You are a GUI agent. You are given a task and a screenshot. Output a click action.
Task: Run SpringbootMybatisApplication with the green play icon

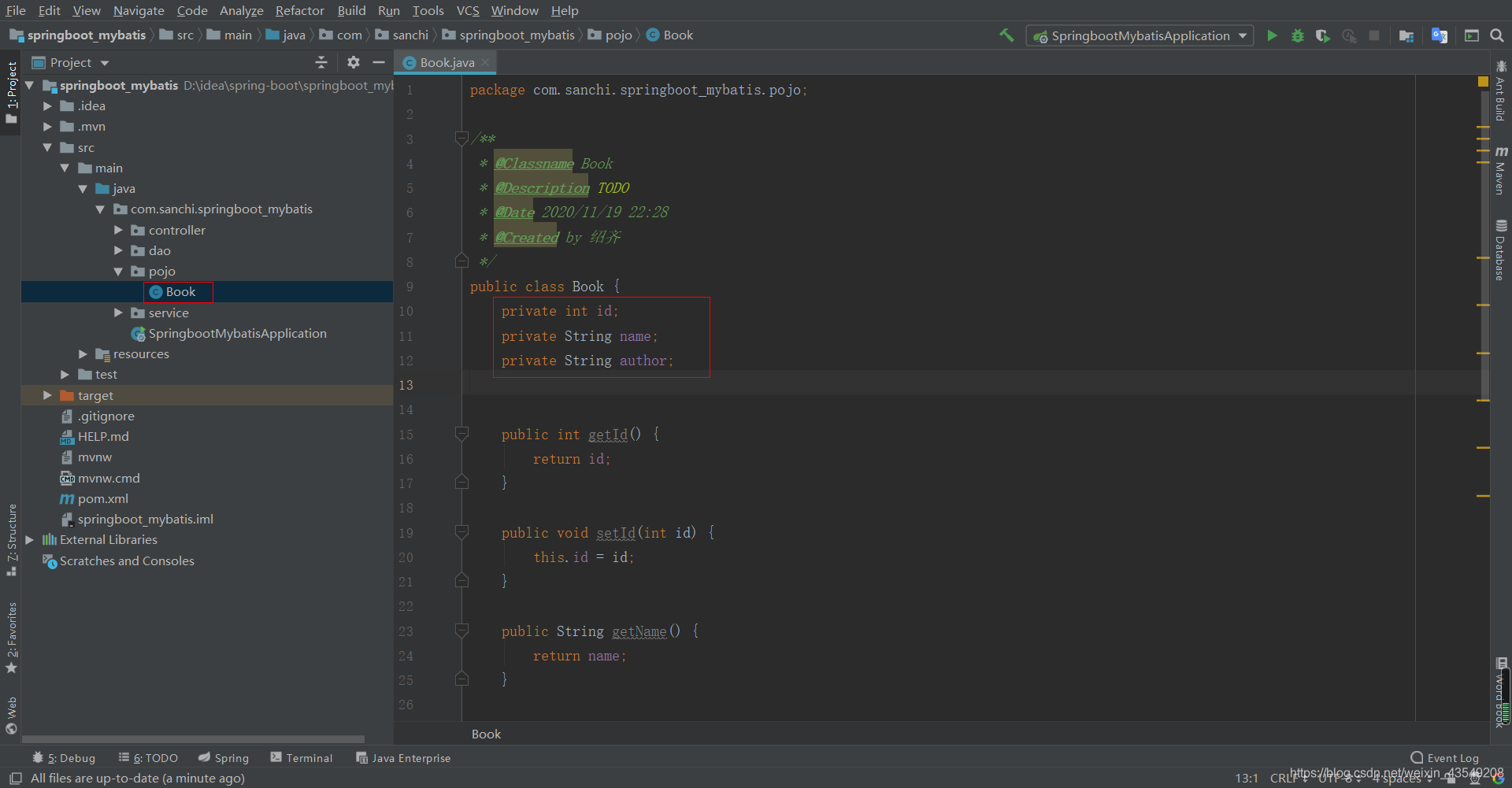[1272, 35]
